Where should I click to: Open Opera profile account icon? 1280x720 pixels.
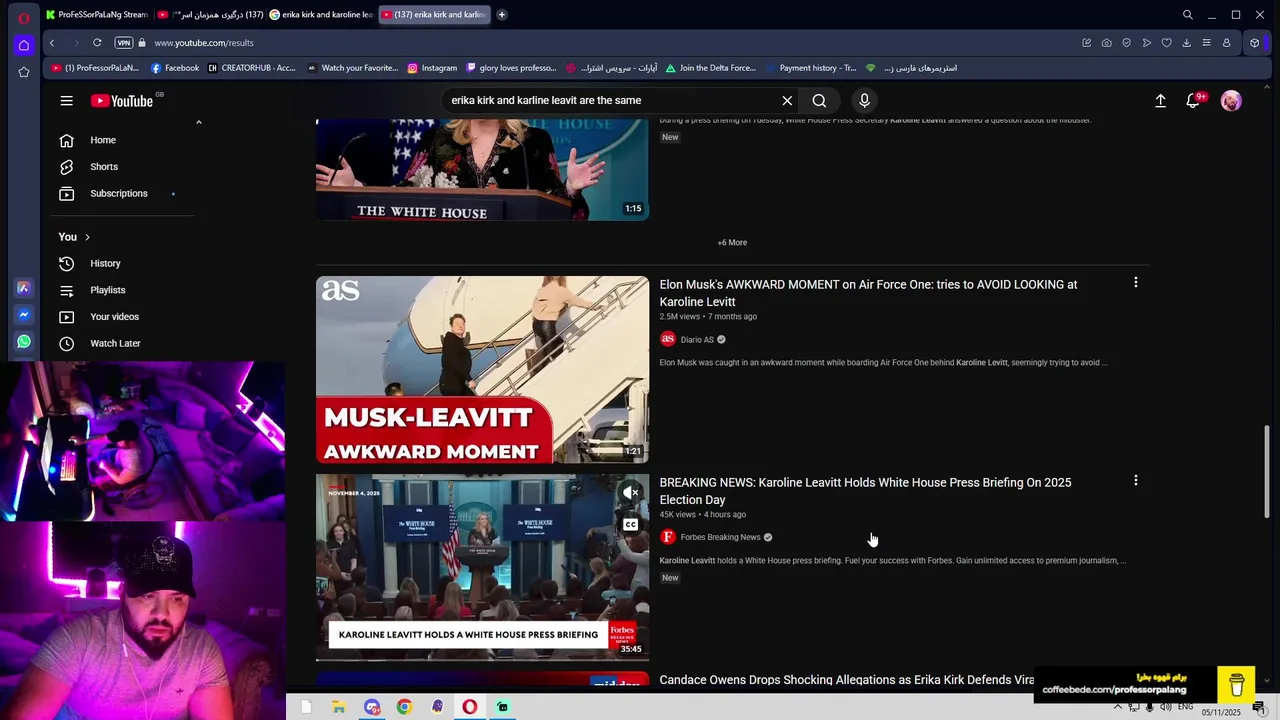click(1226, 43)
